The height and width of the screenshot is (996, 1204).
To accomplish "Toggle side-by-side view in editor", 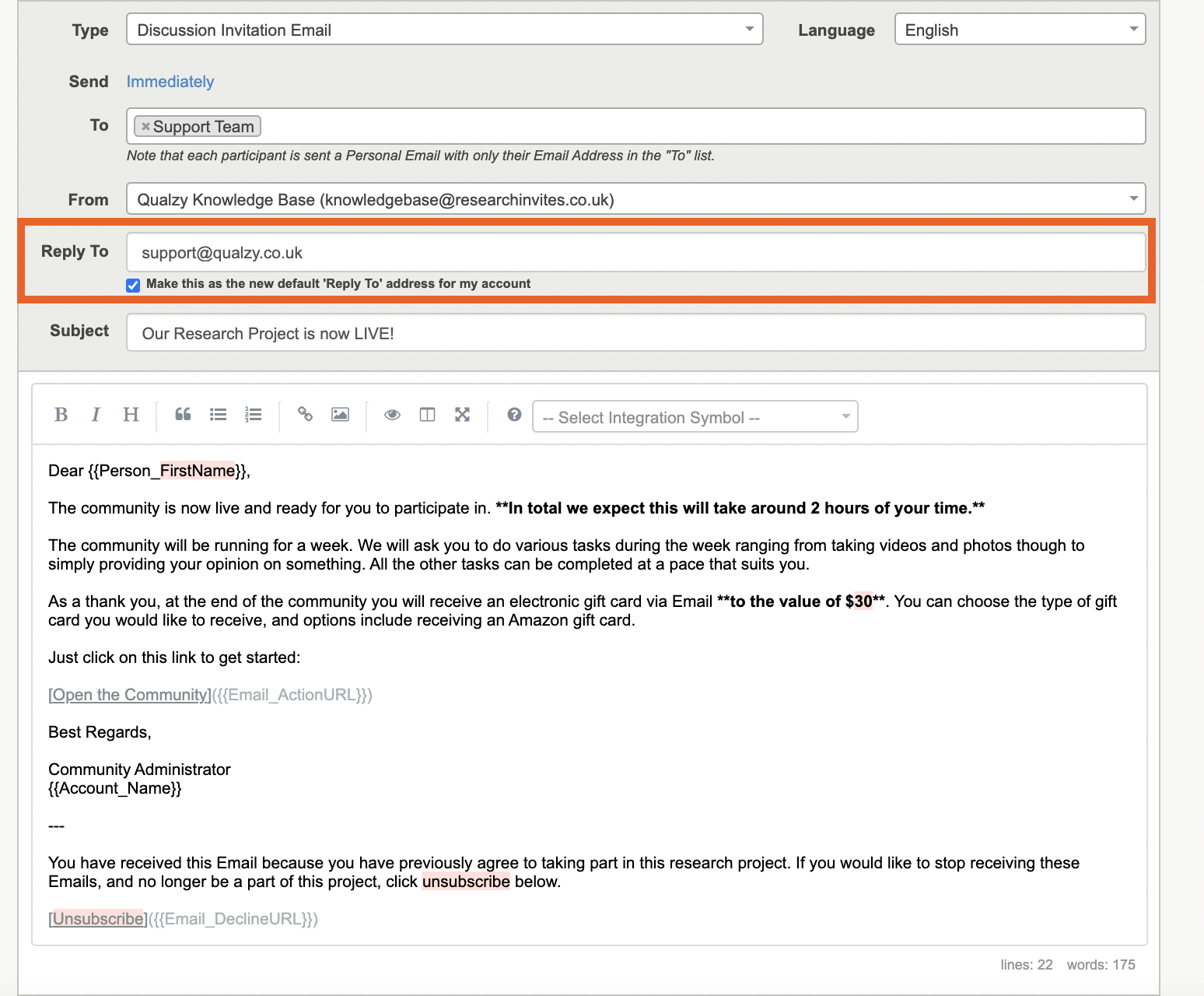I will pos(427,415).
